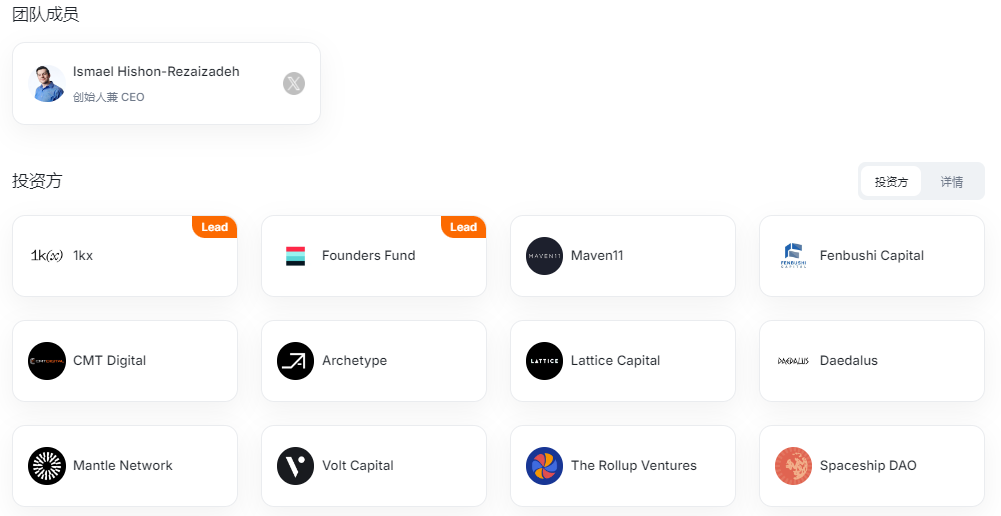Click the Mantle Network text label
The image size is (1001, 516).
coord(123,466)
